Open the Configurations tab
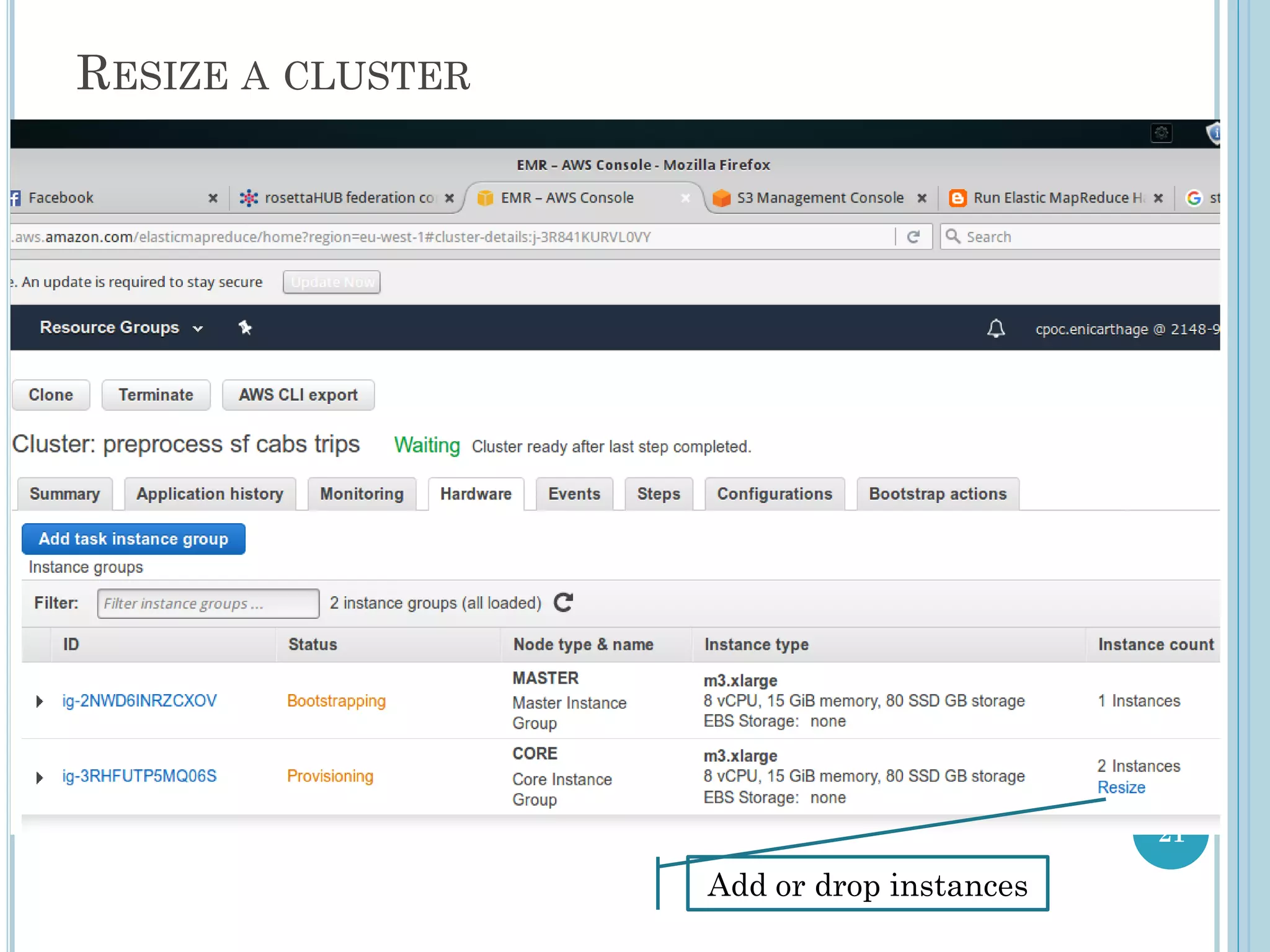The width and height of the screenshot is (1270, 952). point(775,494)
